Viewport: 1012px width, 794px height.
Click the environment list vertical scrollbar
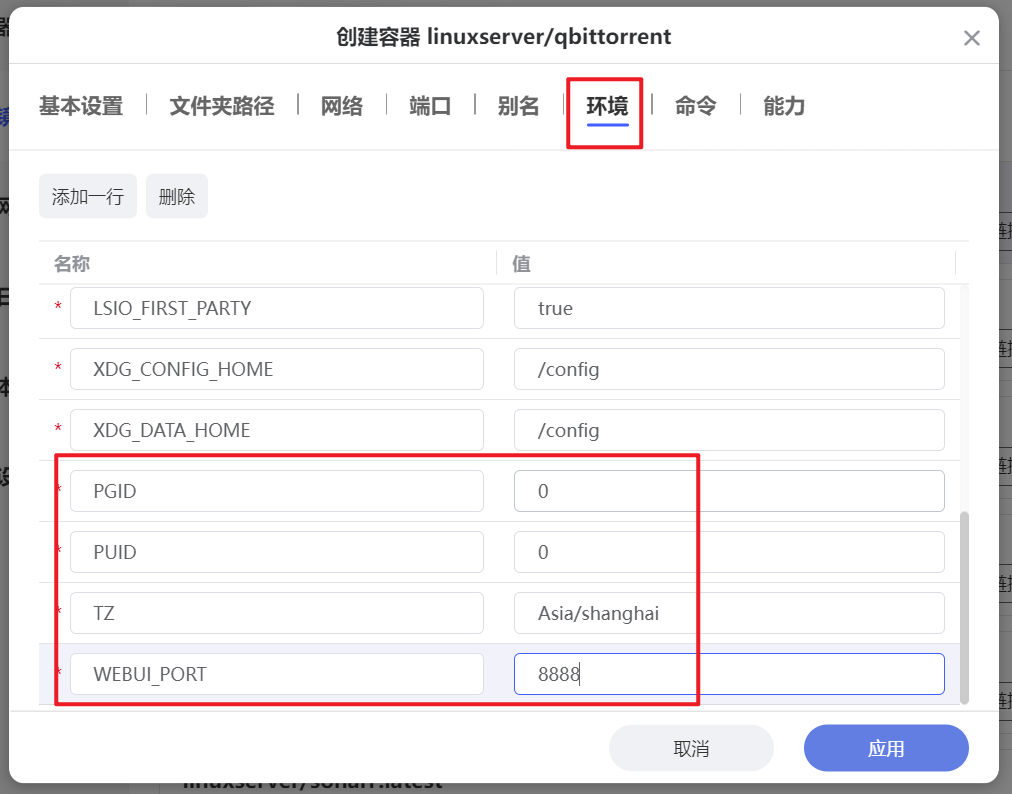964,607
